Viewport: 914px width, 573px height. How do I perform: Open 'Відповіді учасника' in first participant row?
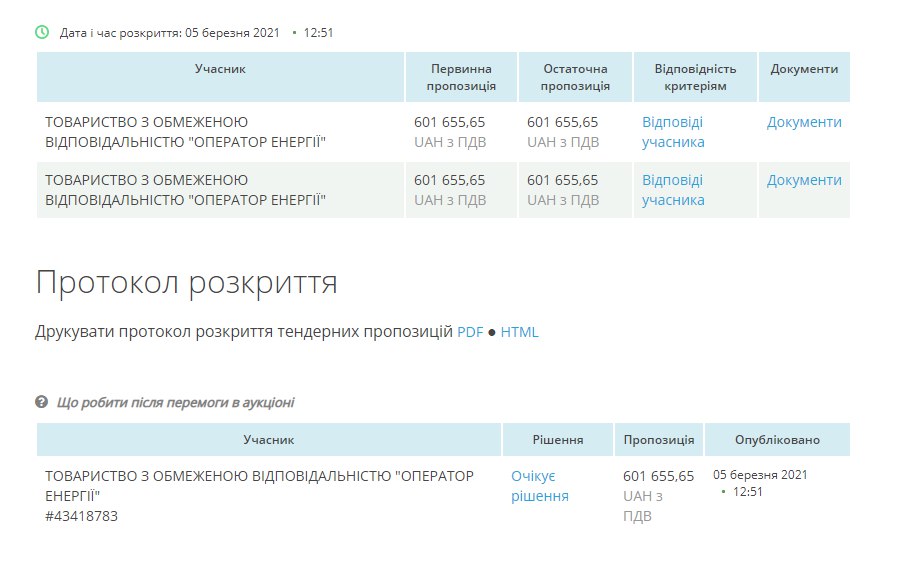point(673,132)
